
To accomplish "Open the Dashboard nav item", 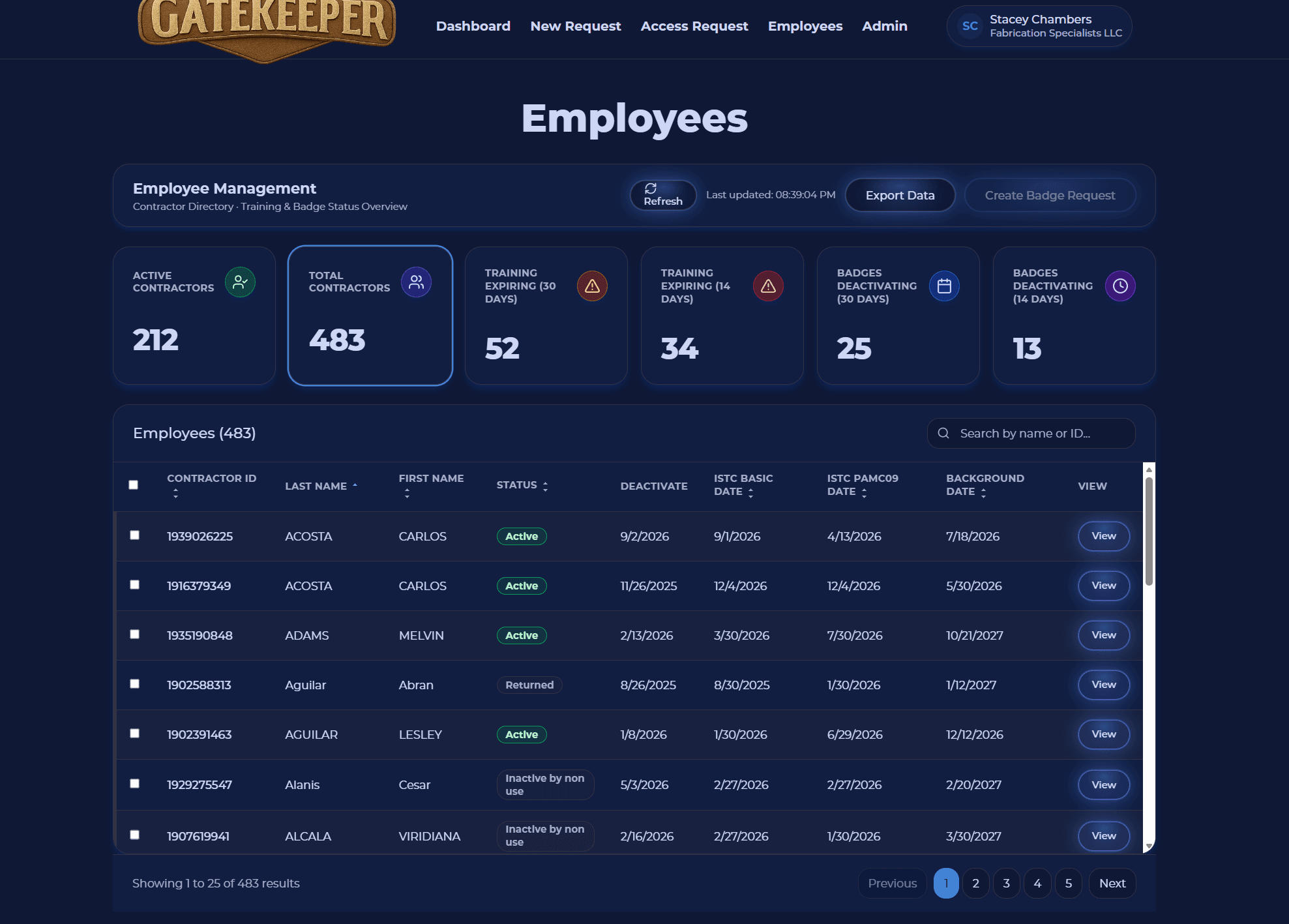I will point(473,26).
